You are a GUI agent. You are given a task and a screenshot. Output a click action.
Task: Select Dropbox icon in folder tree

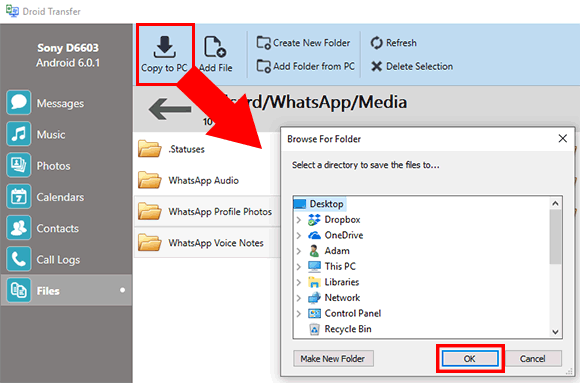pos(314,220)
